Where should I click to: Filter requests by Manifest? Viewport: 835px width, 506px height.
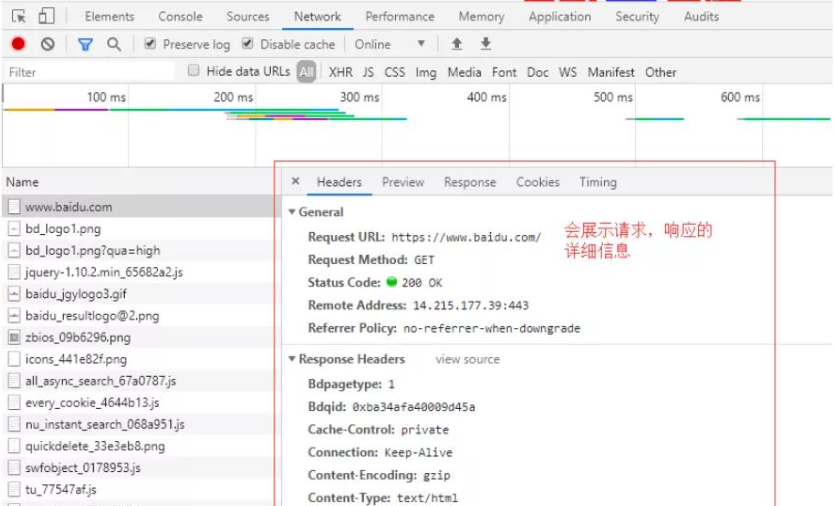click(x=611, y=72)
